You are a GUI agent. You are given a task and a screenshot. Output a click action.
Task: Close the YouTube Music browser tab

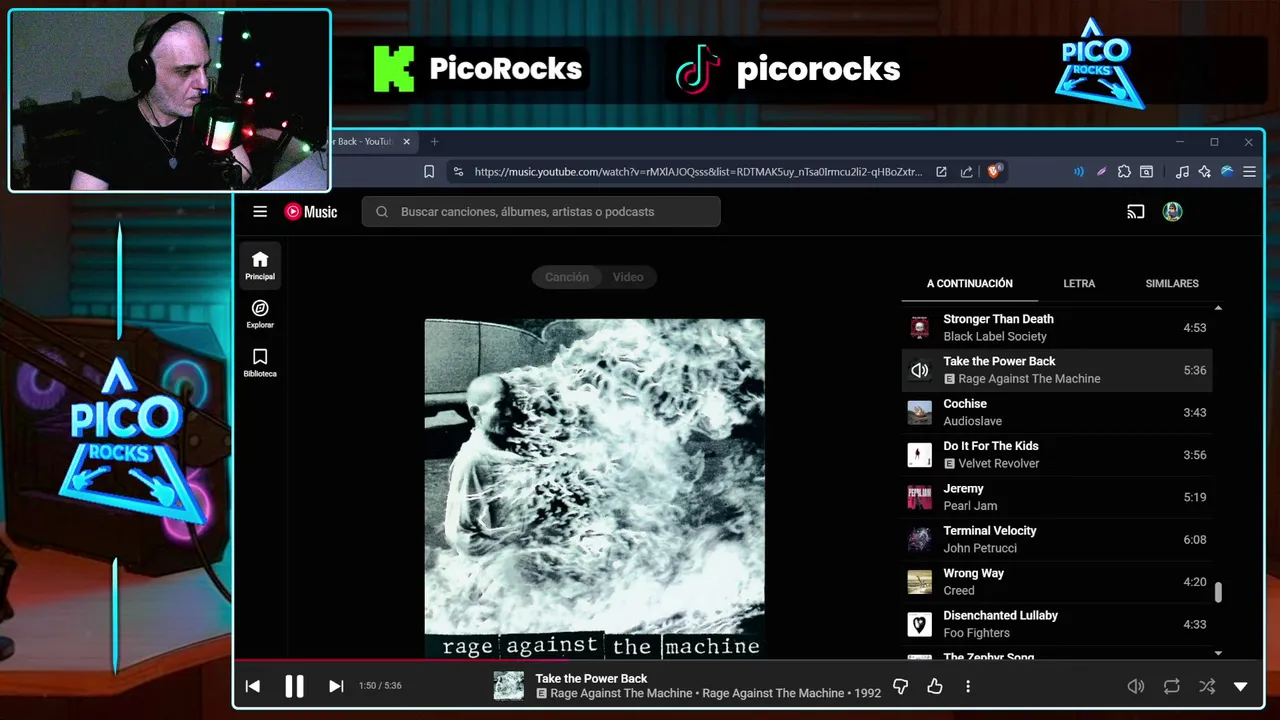coord(406,141)
